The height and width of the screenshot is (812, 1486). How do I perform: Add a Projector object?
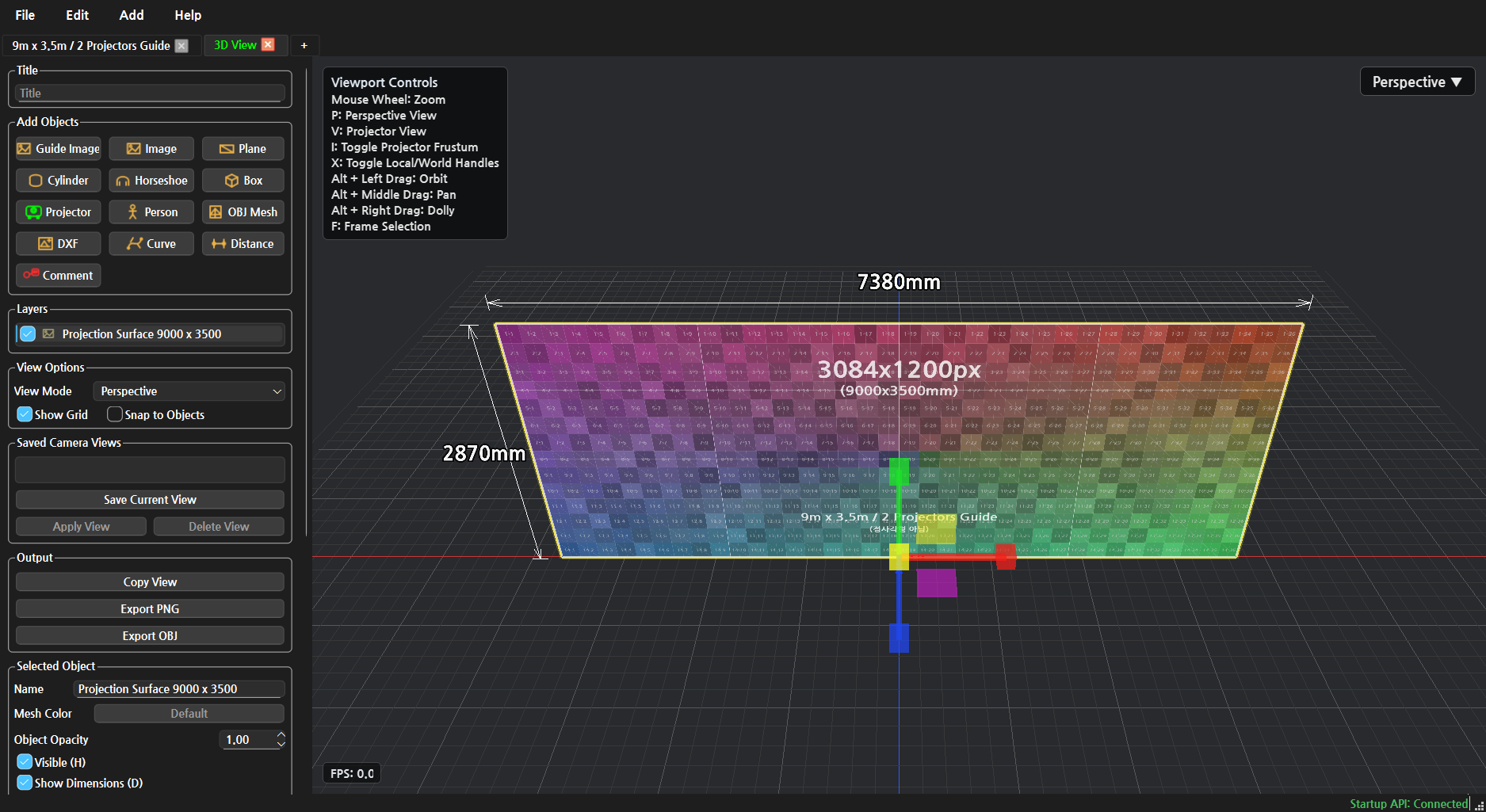58,212
